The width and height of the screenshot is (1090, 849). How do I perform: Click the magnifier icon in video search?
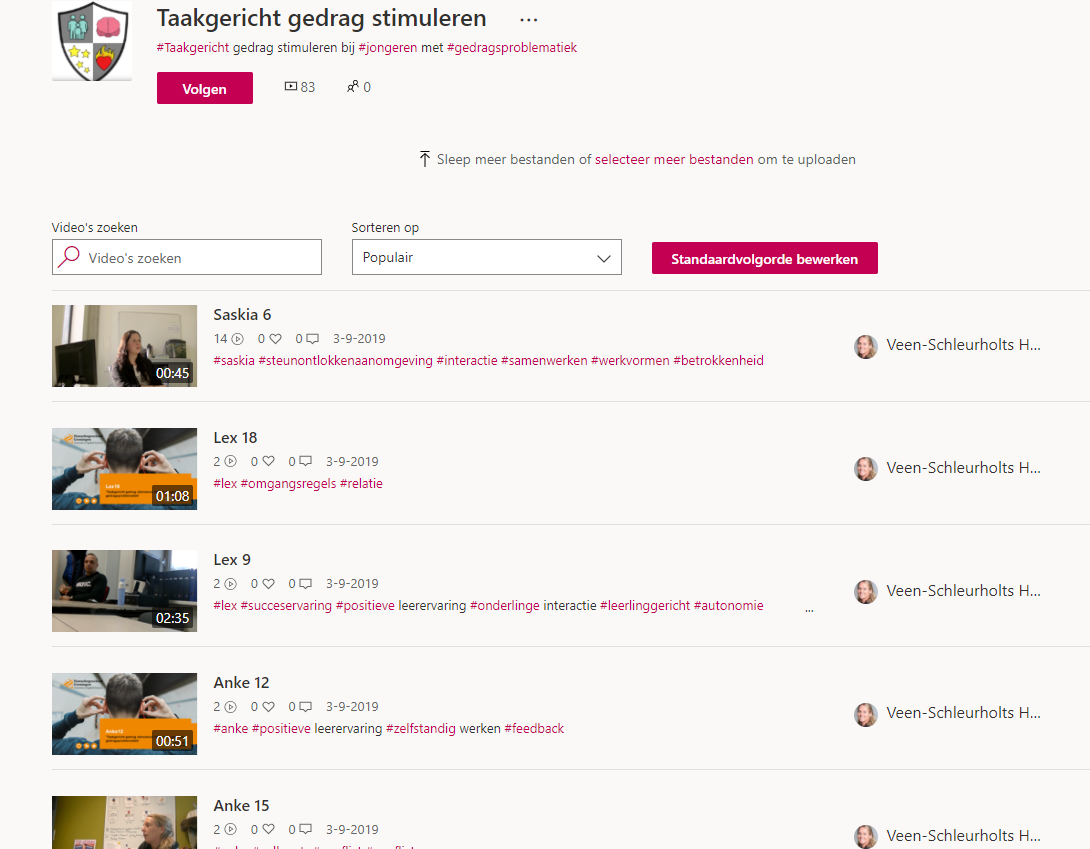pyautogui.click(x=69, y=257)
